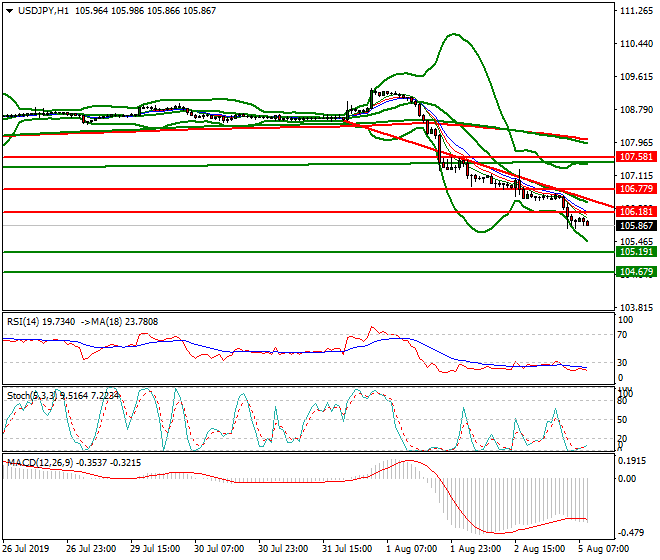Image resolution: width=660 pixels, height=560 pixels.
Task: Click the 26 Jul 2019 date label
Action: pos(26,550)
